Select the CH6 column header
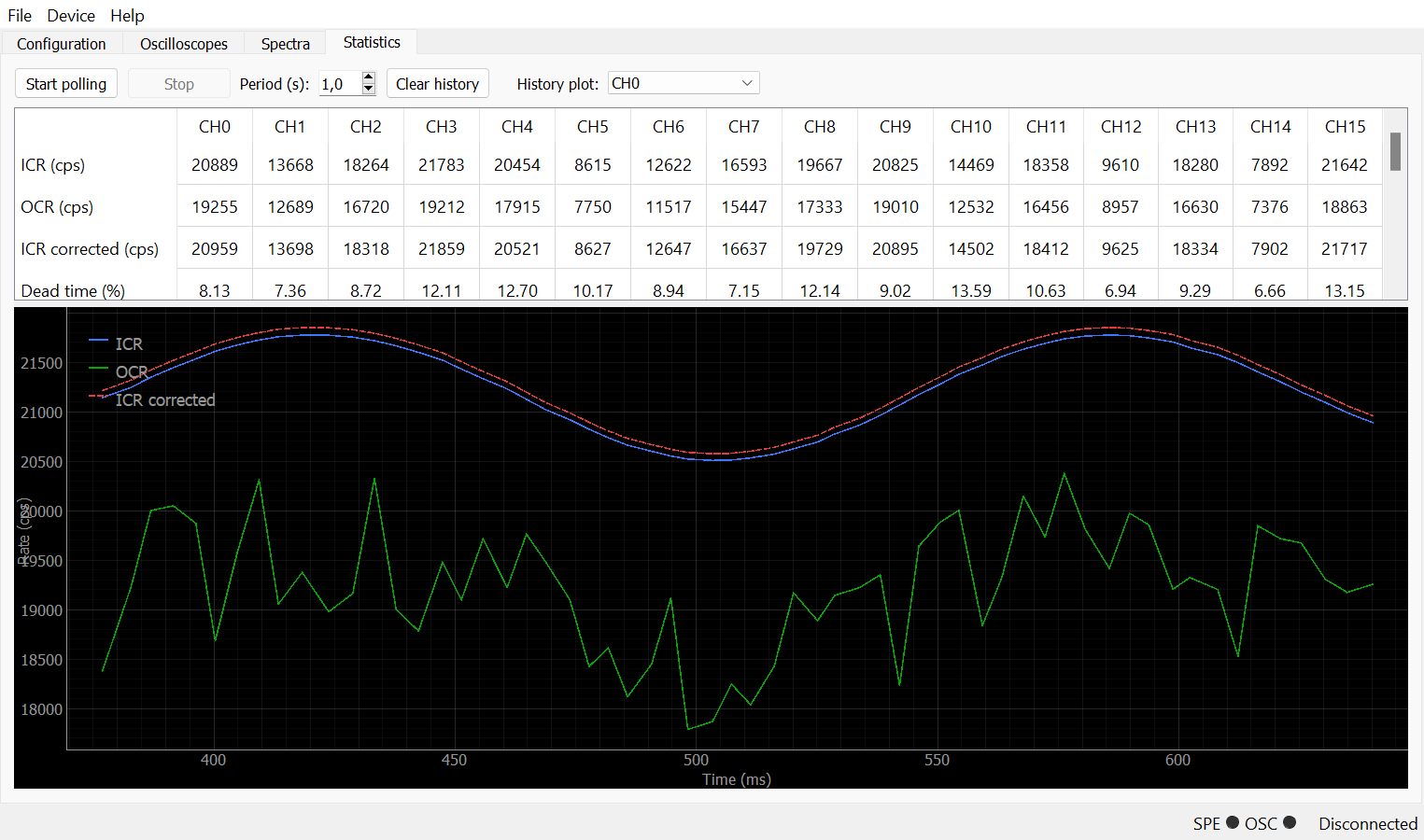Image resolution: width=1424 pixels, height=840 pixels. click(x=669, y=126)
